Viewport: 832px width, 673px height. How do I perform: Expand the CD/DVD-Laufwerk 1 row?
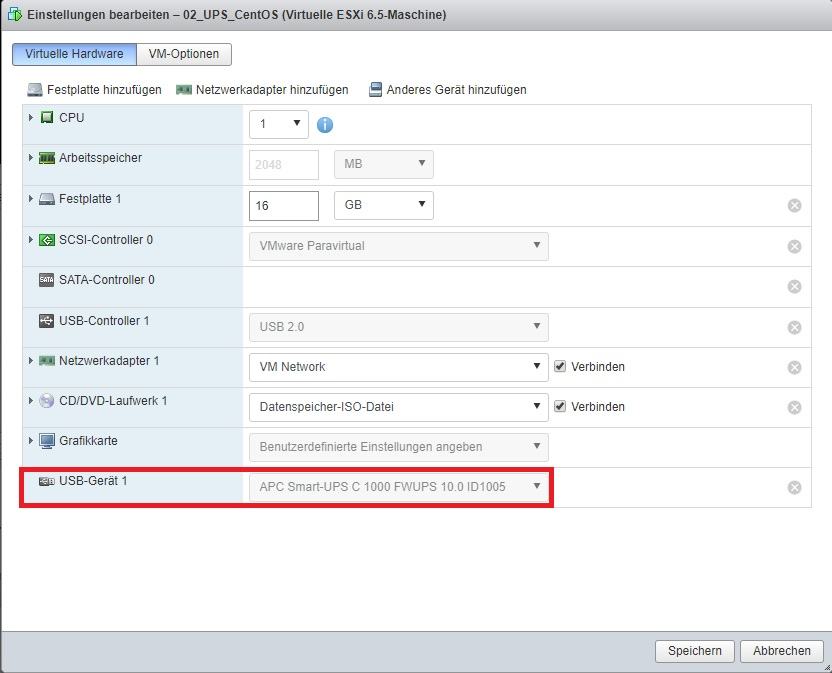click(31, 400)
